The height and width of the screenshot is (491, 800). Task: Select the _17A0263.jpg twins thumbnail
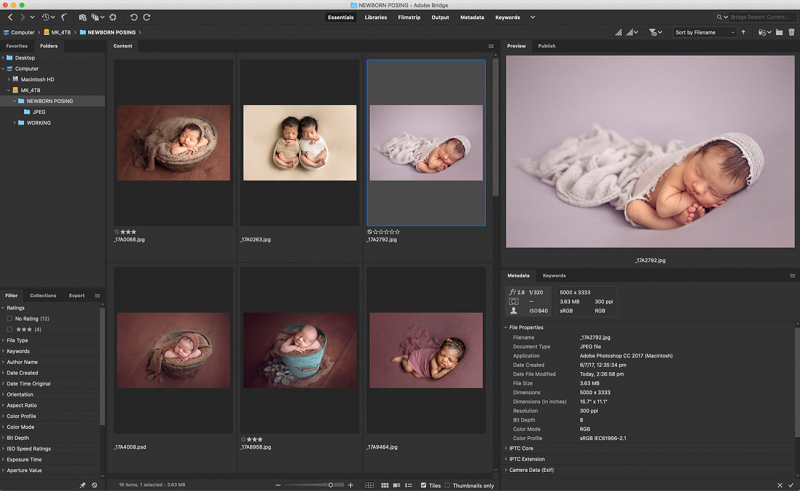tap(300, 142)
